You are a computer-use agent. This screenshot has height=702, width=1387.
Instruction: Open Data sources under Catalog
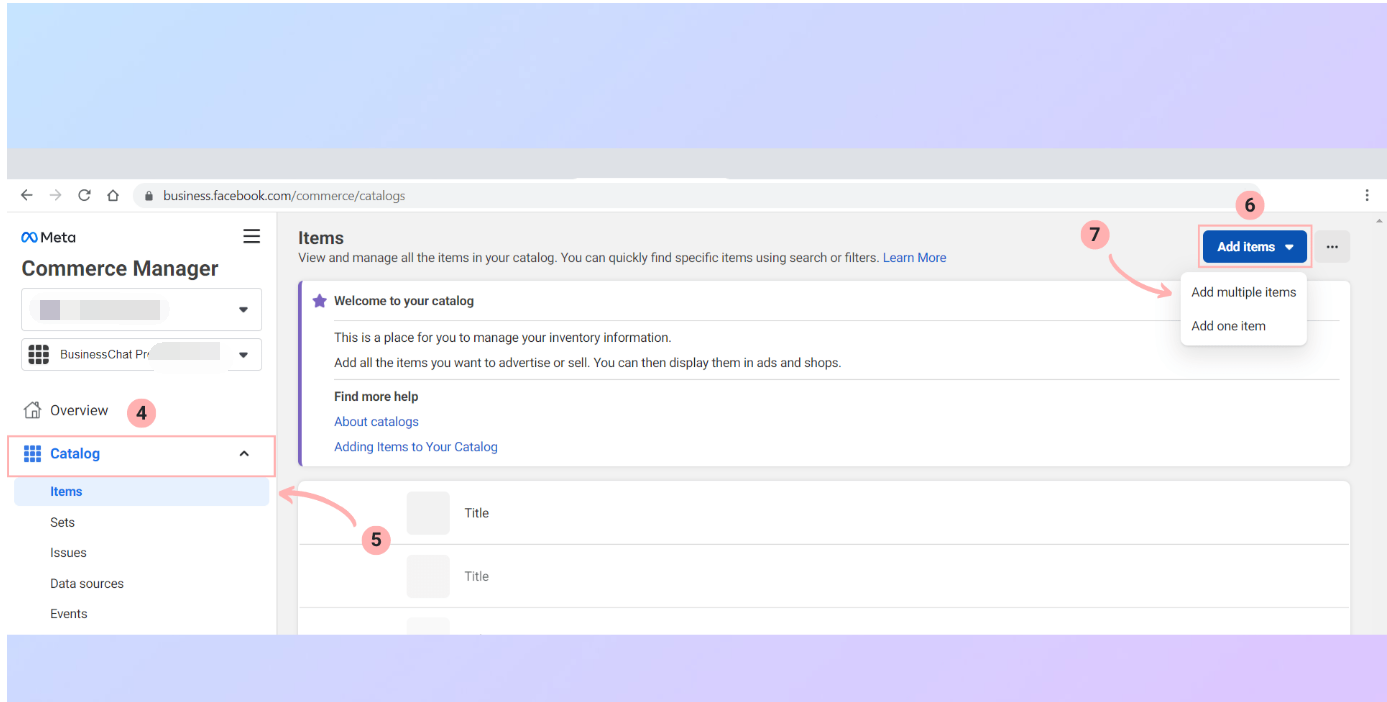pos(87,584)
